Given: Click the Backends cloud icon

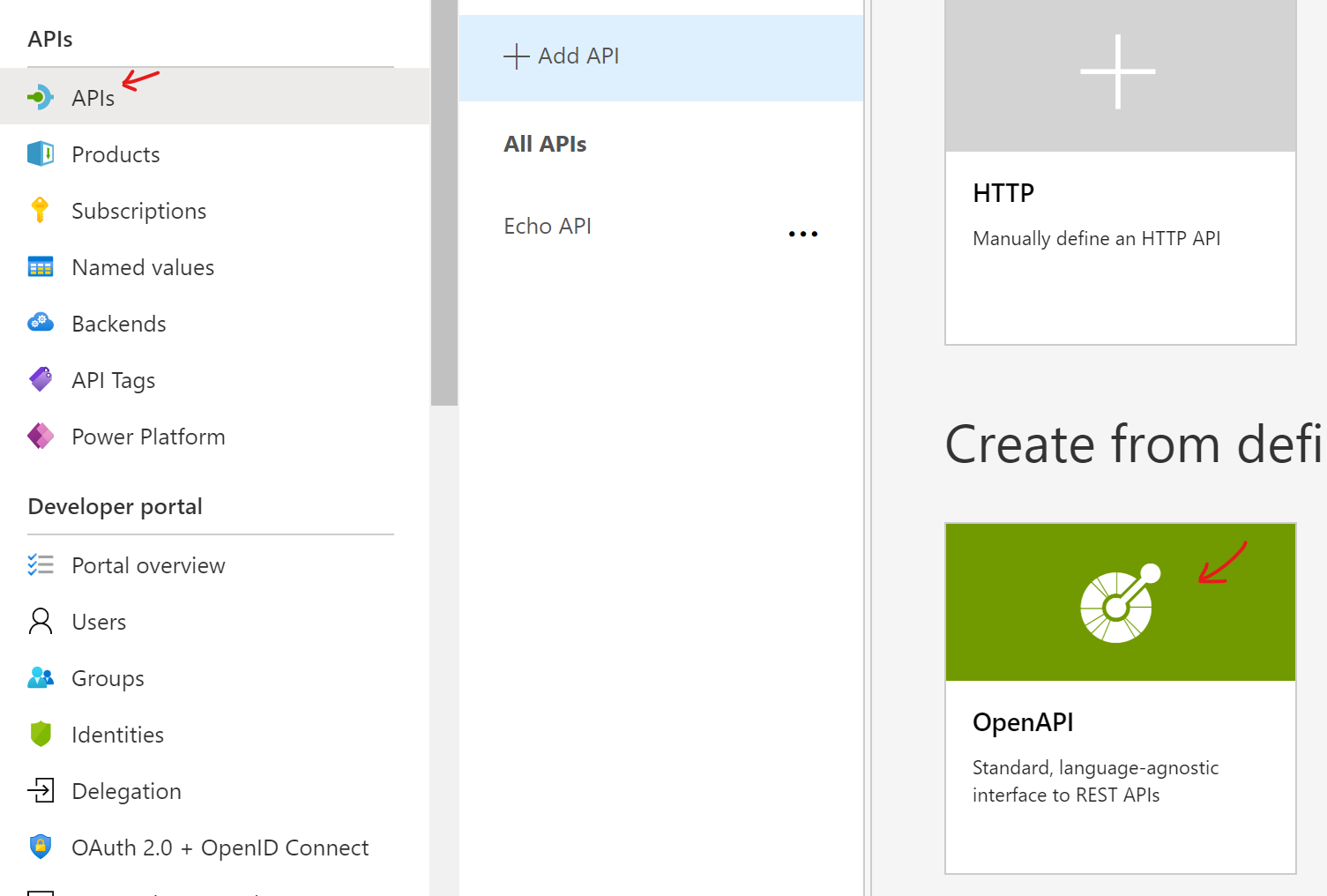Looking at the screenshot, I should [41, 323].
